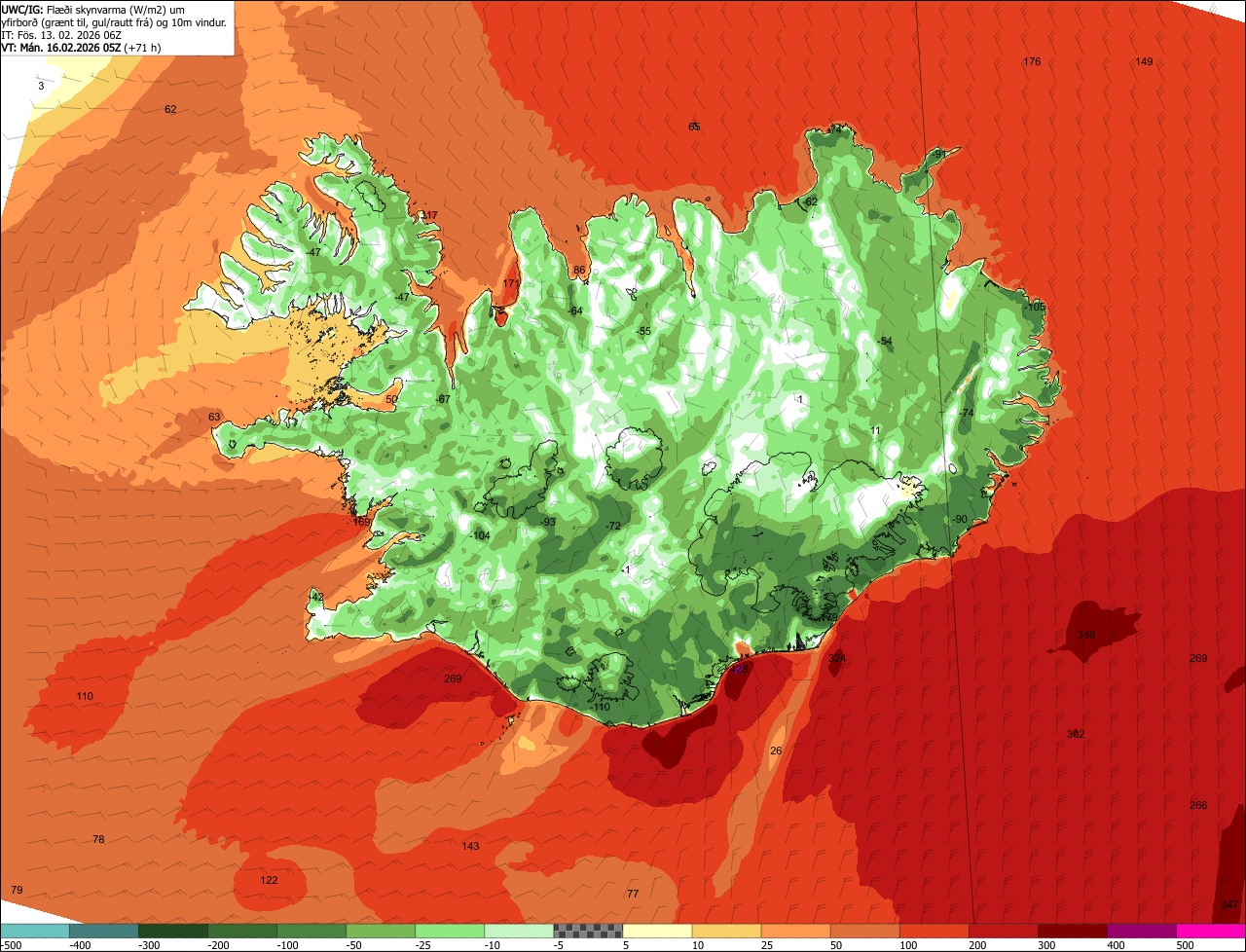Click the map value -54
1246x952 pixels.
[x=884, y=342]
